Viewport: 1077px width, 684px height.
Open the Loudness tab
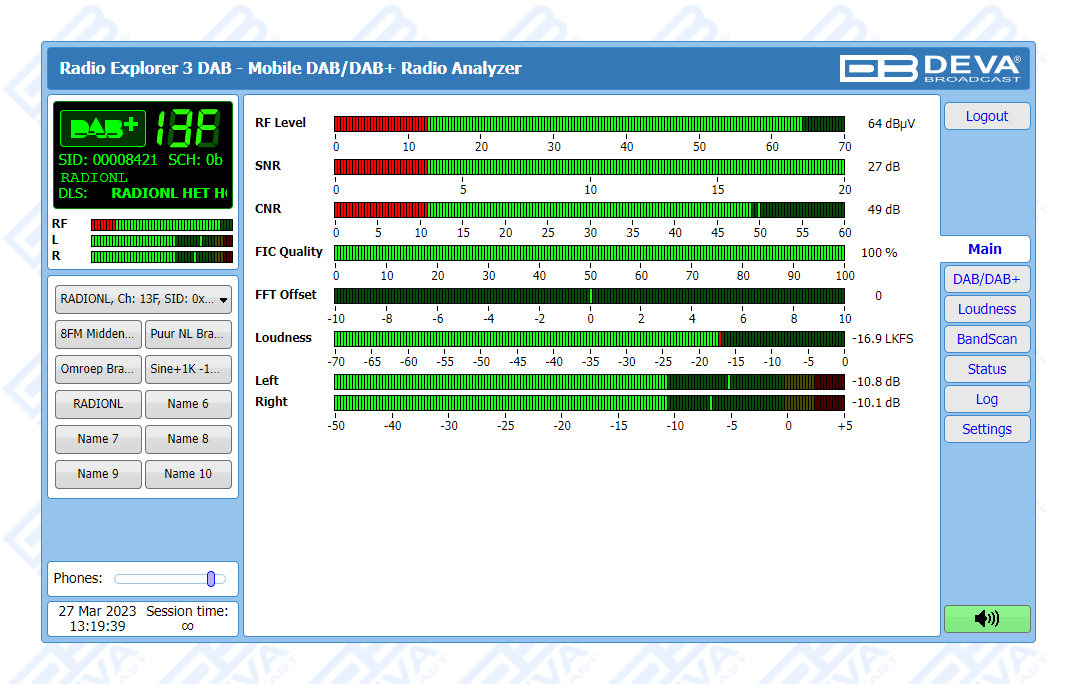pyautogui.click(x=986, y=309)
